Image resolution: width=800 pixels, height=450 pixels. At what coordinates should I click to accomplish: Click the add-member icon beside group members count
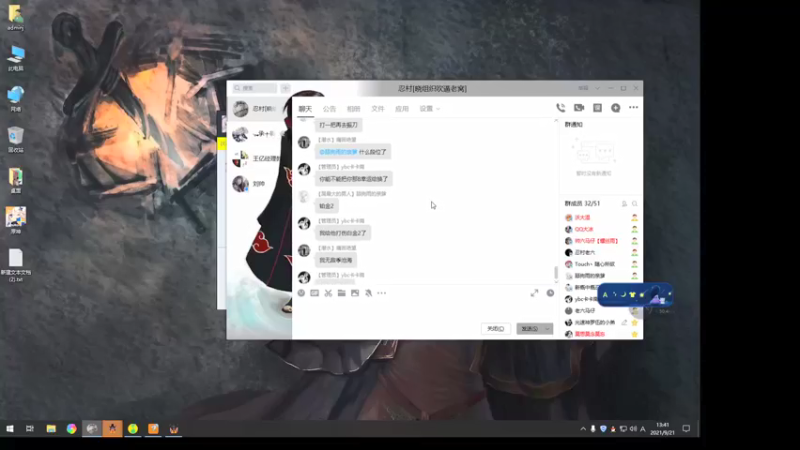[x=624, y=204]
